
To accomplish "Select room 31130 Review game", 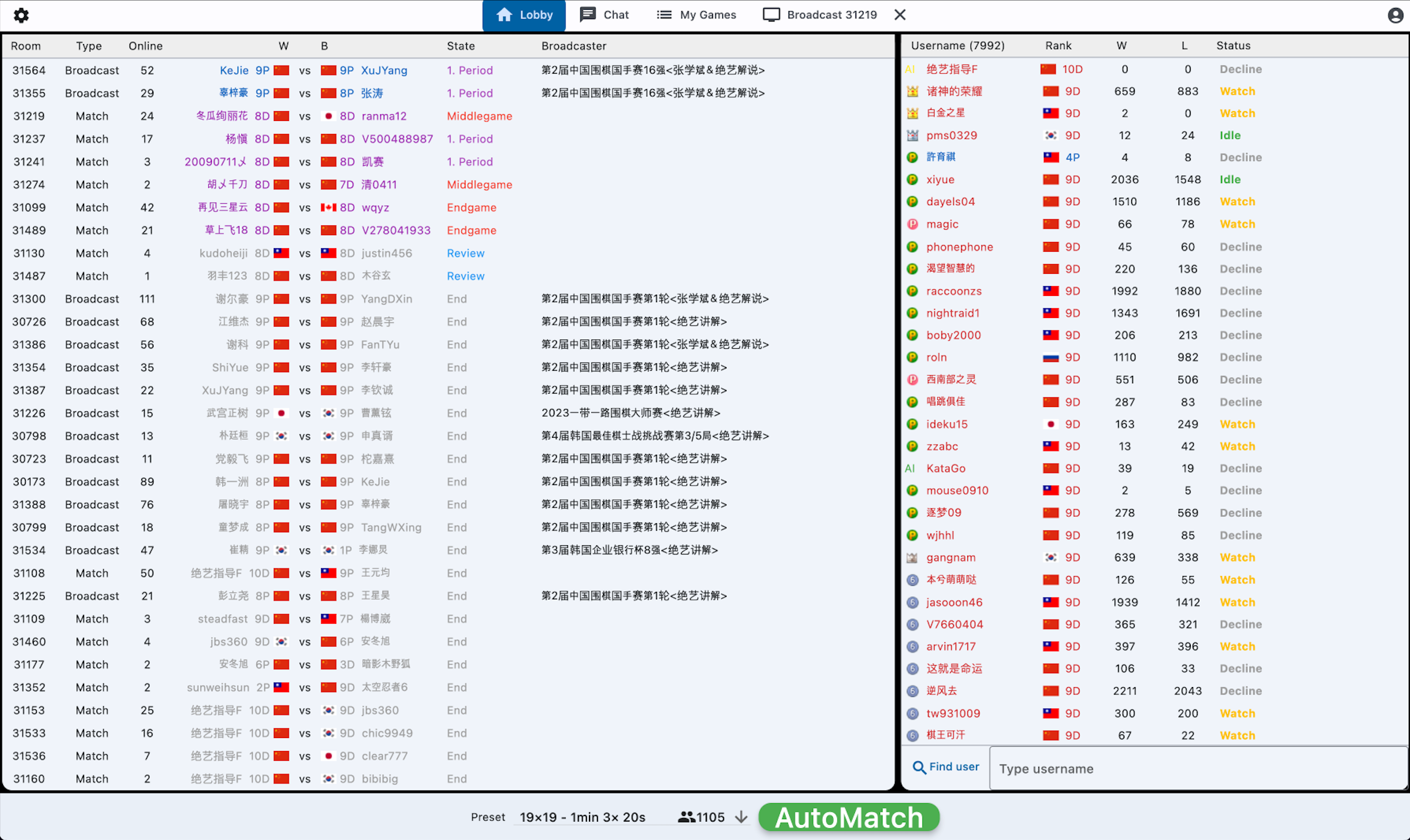I will (448, 253).
